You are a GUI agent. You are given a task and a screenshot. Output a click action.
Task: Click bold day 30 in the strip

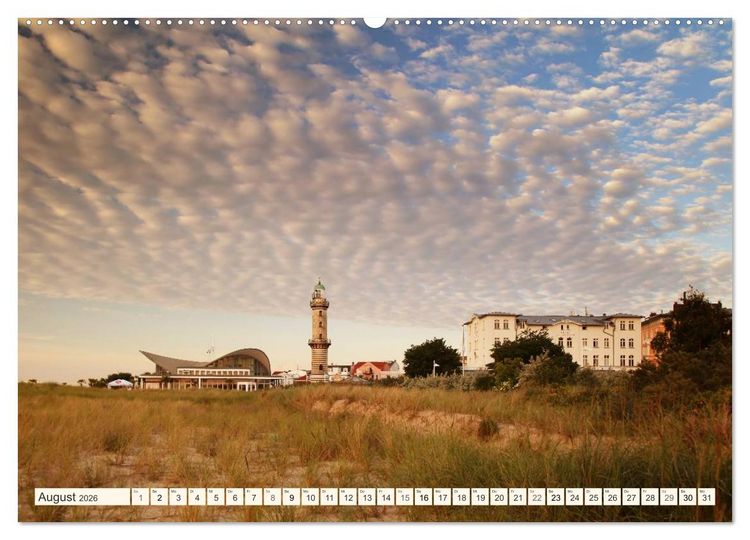click(688, 496)
